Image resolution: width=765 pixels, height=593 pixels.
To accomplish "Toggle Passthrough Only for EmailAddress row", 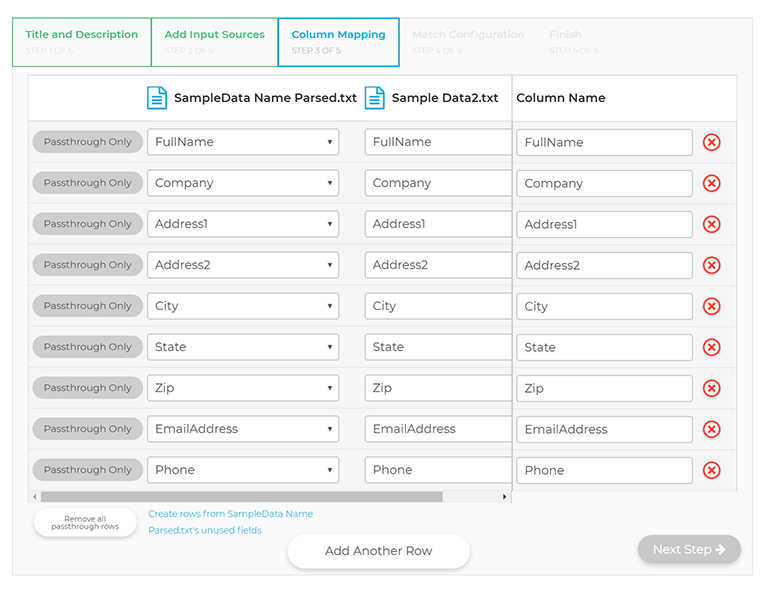I will (87, 429).
